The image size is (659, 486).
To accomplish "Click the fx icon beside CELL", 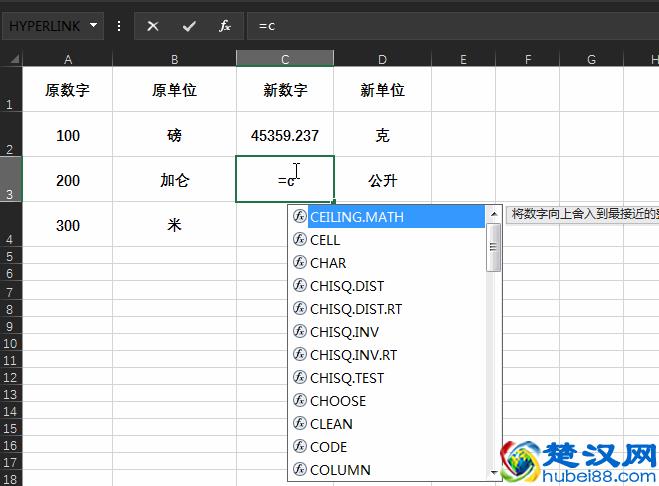I will coord(299,239).
